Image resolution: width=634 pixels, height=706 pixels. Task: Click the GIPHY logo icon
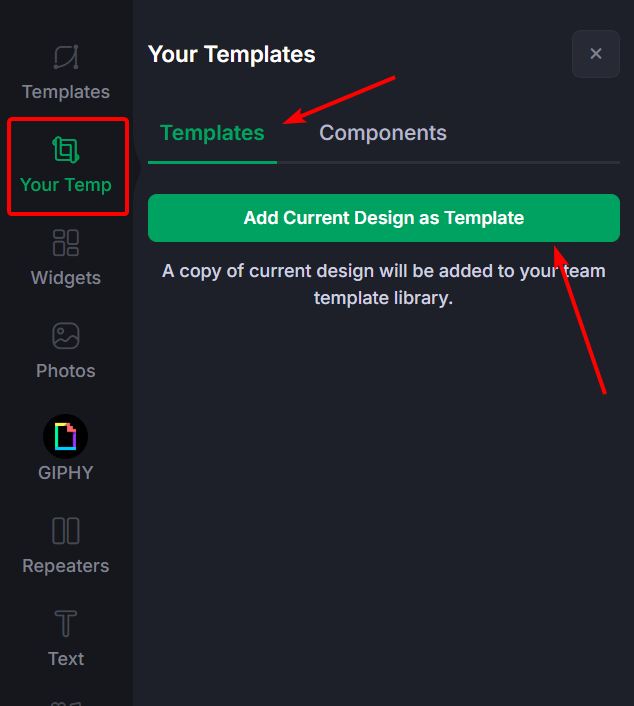tap(66, 436)
